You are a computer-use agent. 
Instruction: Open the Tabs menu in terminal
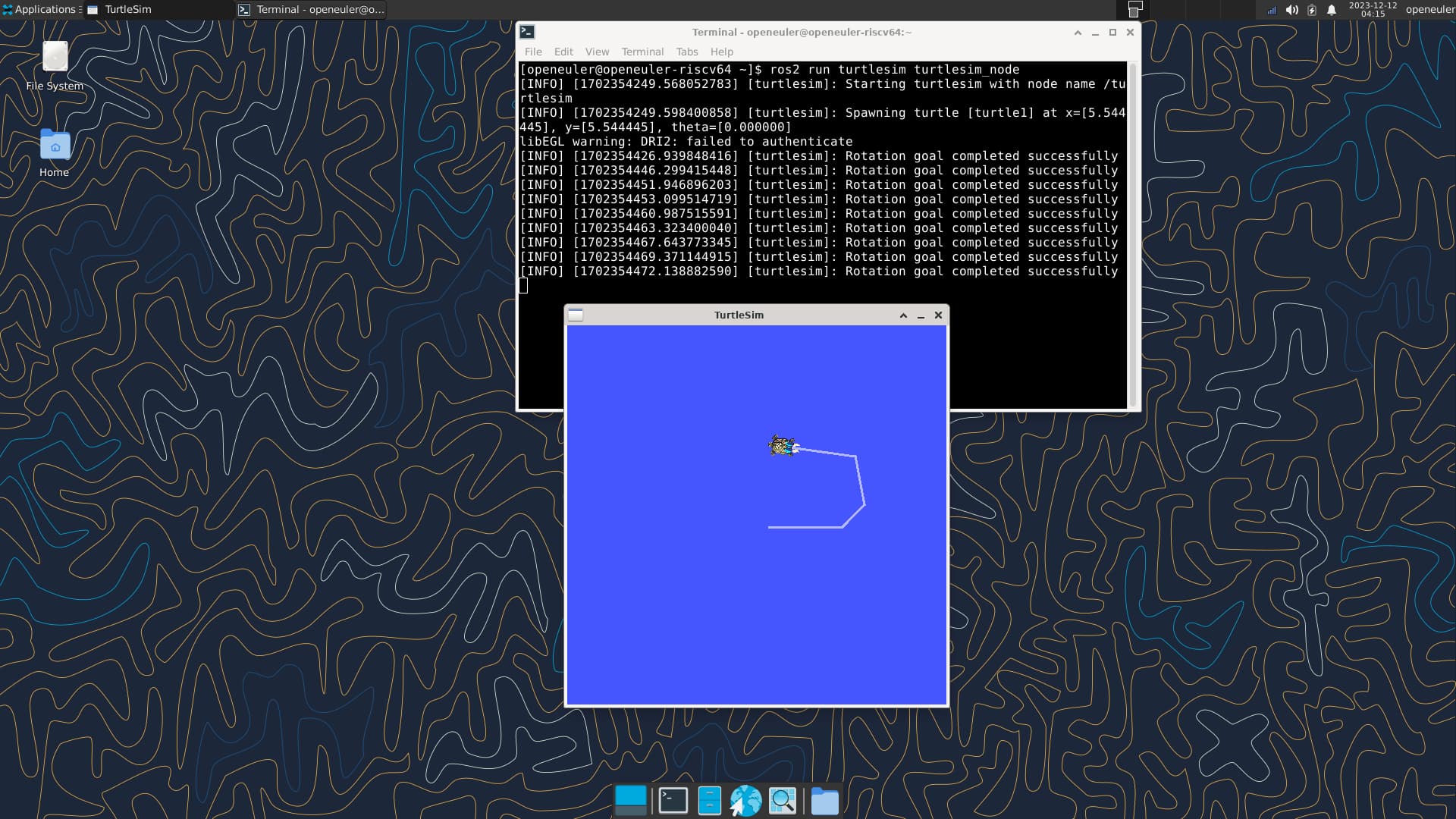pyautogui.click(x=686, y=52)
